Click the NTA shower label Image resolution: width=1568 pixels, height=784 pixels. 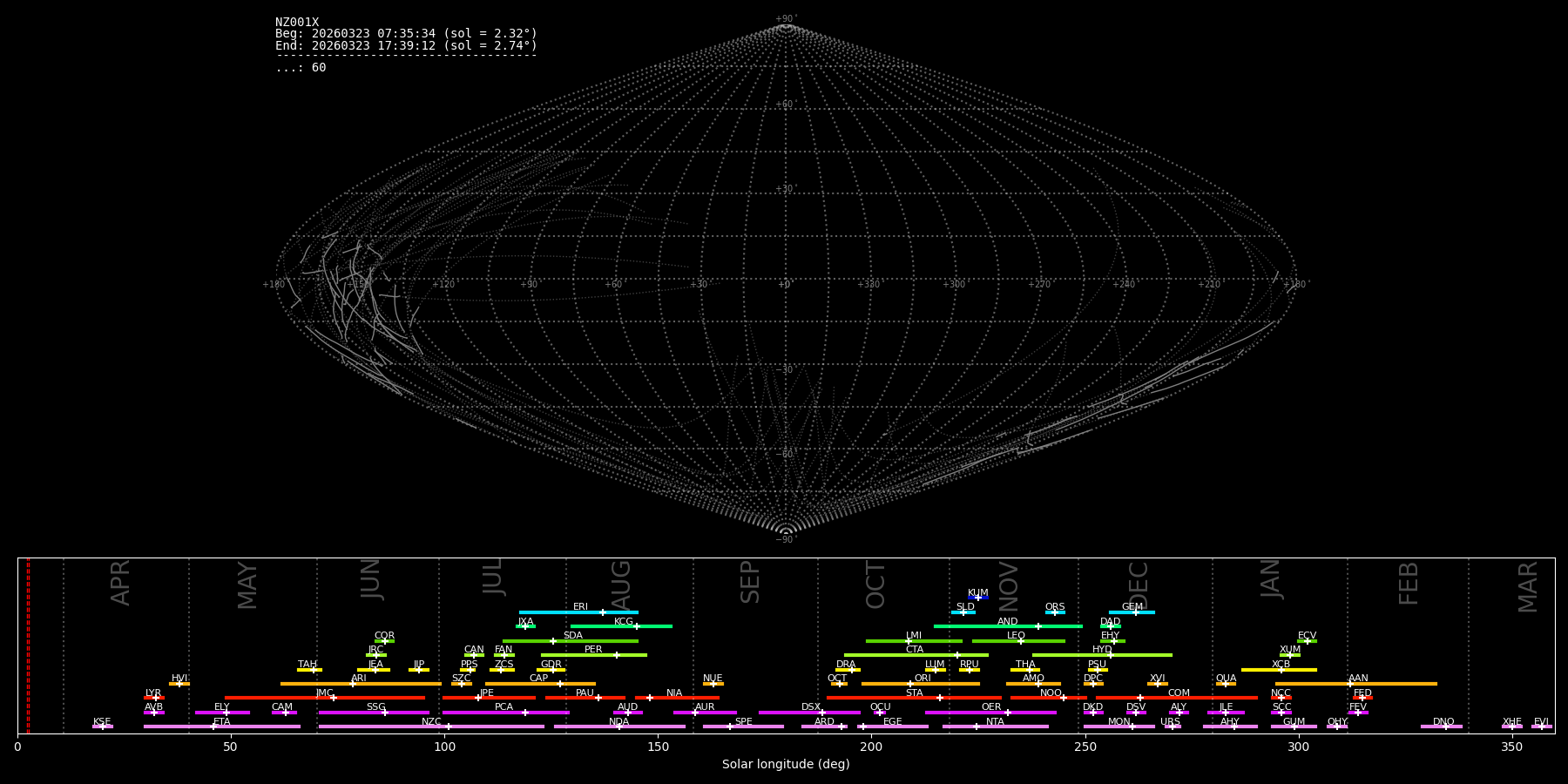(995, 722)
